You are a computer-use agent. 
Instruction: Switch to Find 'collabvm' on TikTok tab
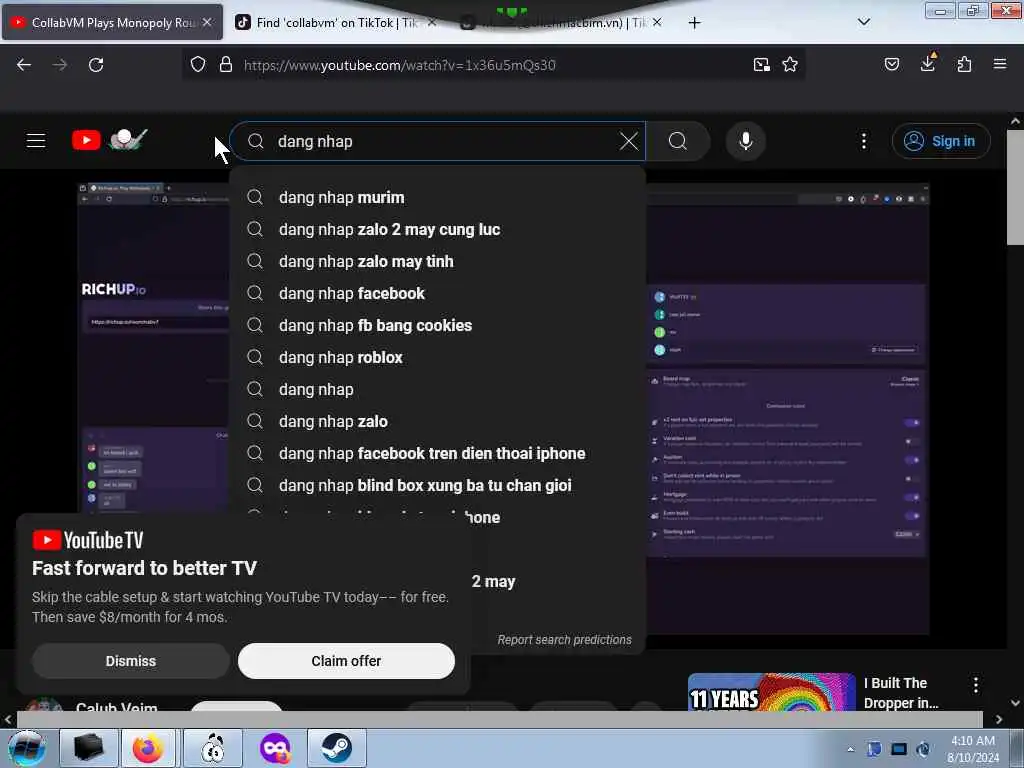(x=335, y=22)
